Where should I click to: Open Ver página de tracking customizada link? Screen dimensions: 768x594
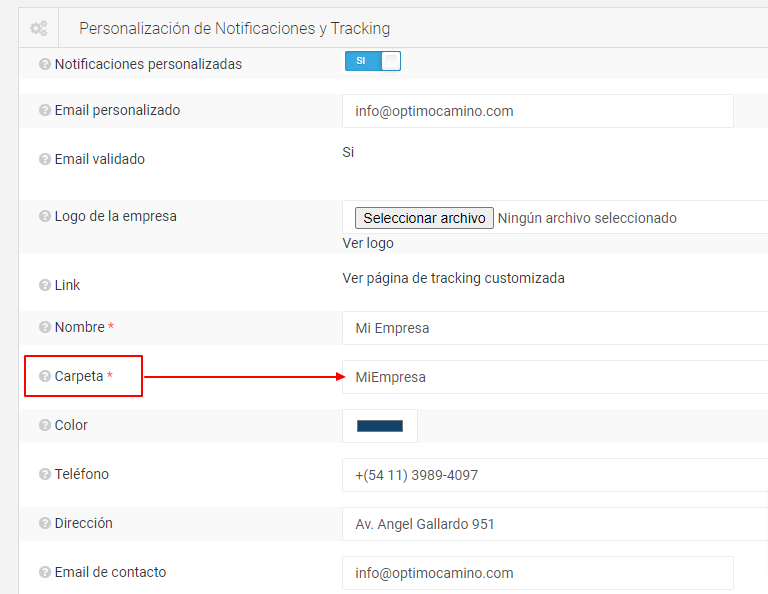pos(453,278)
